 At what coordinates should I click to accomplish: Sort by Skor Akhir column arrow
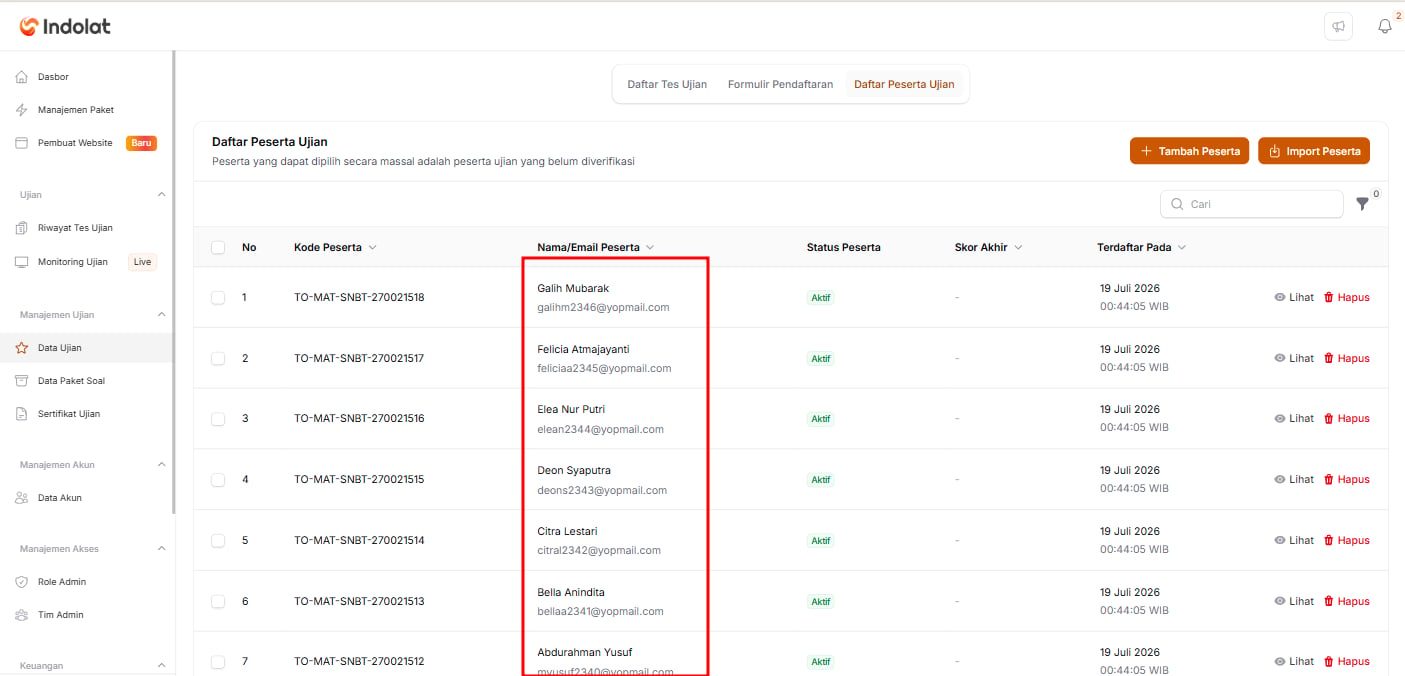[1018, 248]
